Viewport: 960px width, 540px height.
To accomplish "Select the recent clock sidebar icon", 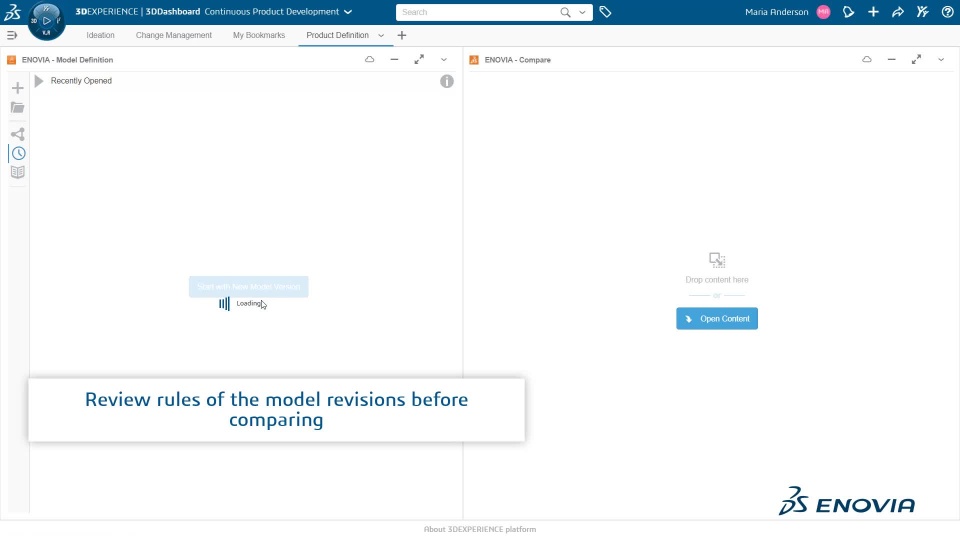I will [x=18, y=153].
